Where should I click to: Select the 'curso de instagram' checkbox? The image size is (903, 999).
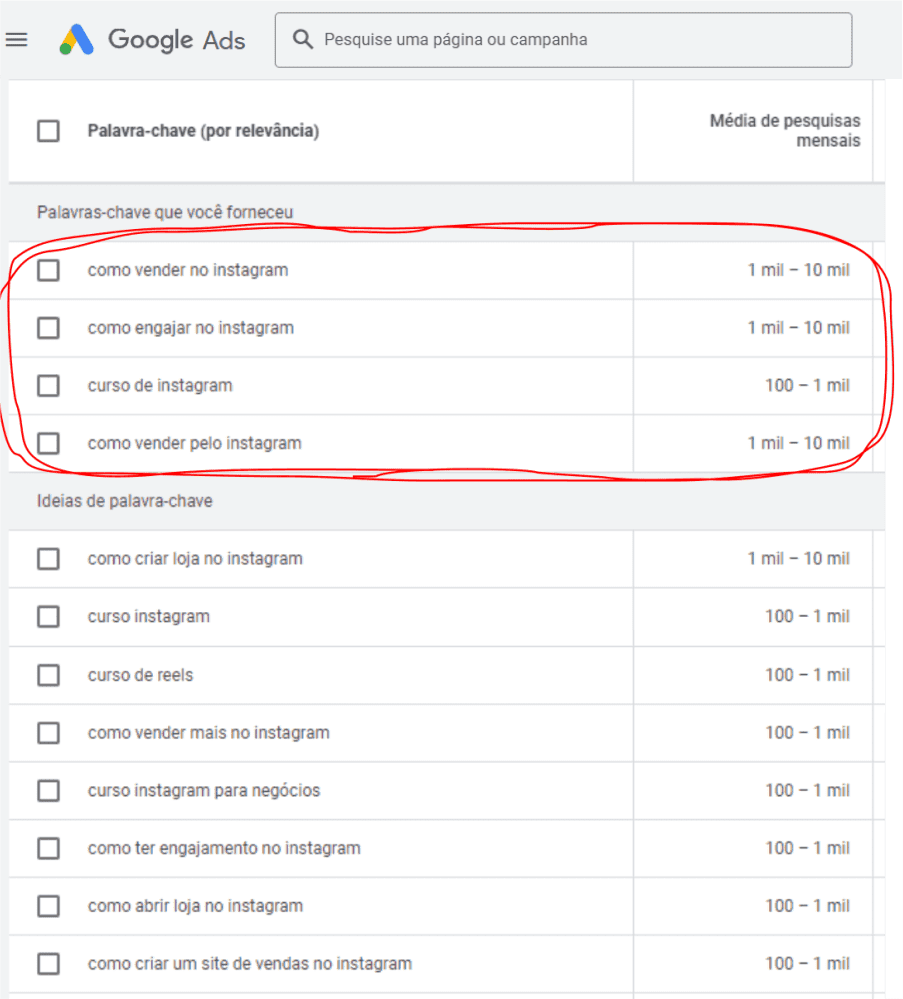click(x=48, y=385)
